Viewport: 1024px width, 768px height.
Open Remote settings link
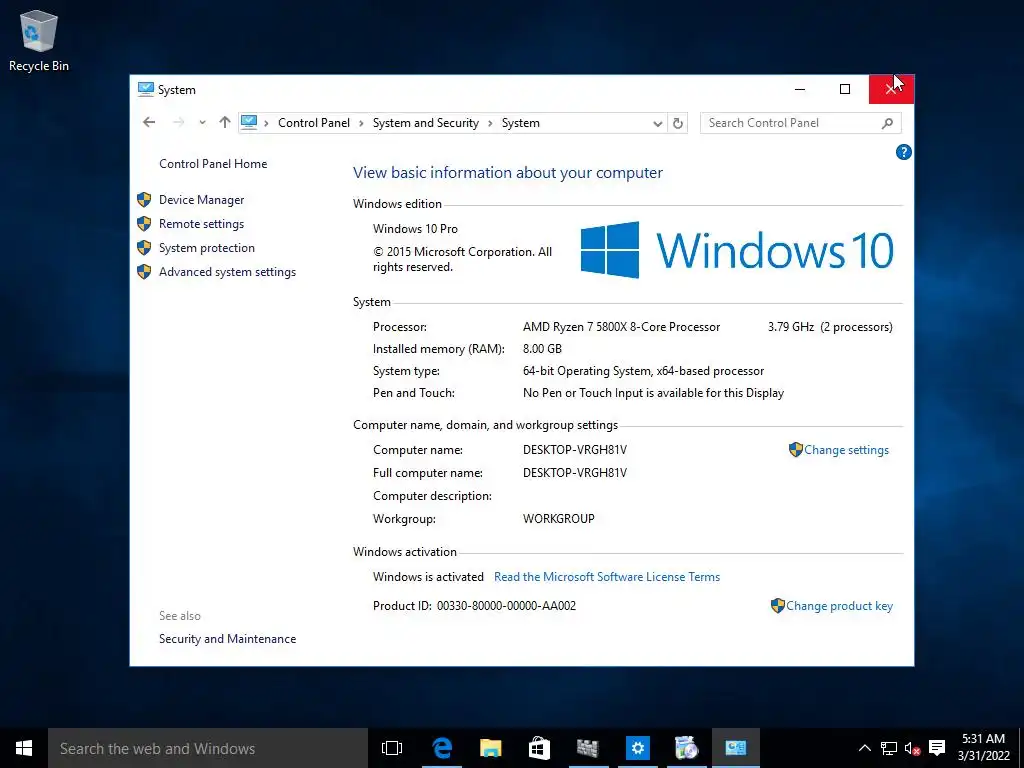(201, 224)
